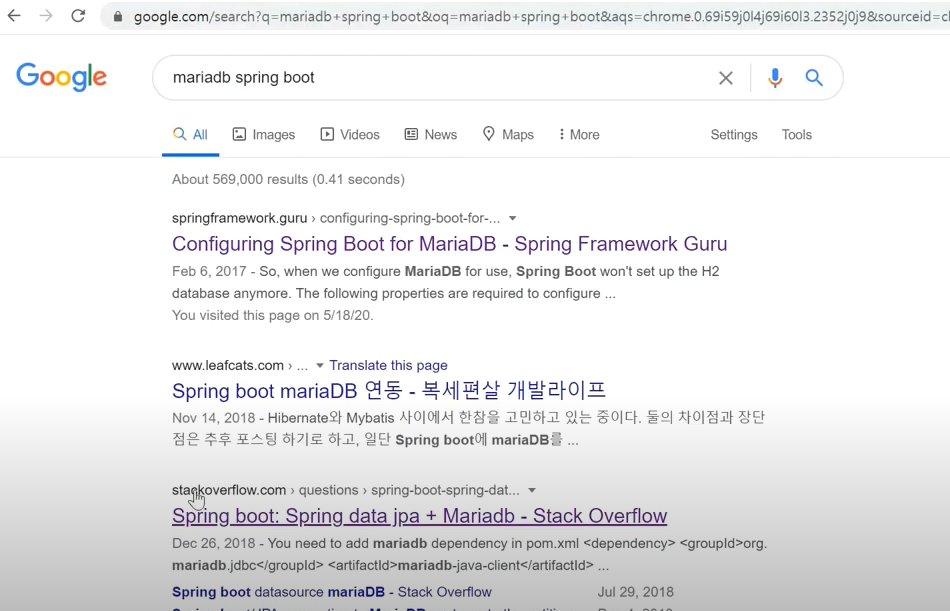
Task: Open search Tools
Action: point(796,135)
